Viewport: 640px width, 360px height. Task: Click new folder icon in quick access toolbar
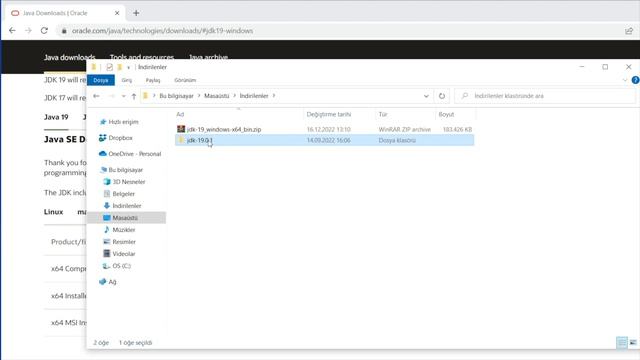click(x=120, y=67)
